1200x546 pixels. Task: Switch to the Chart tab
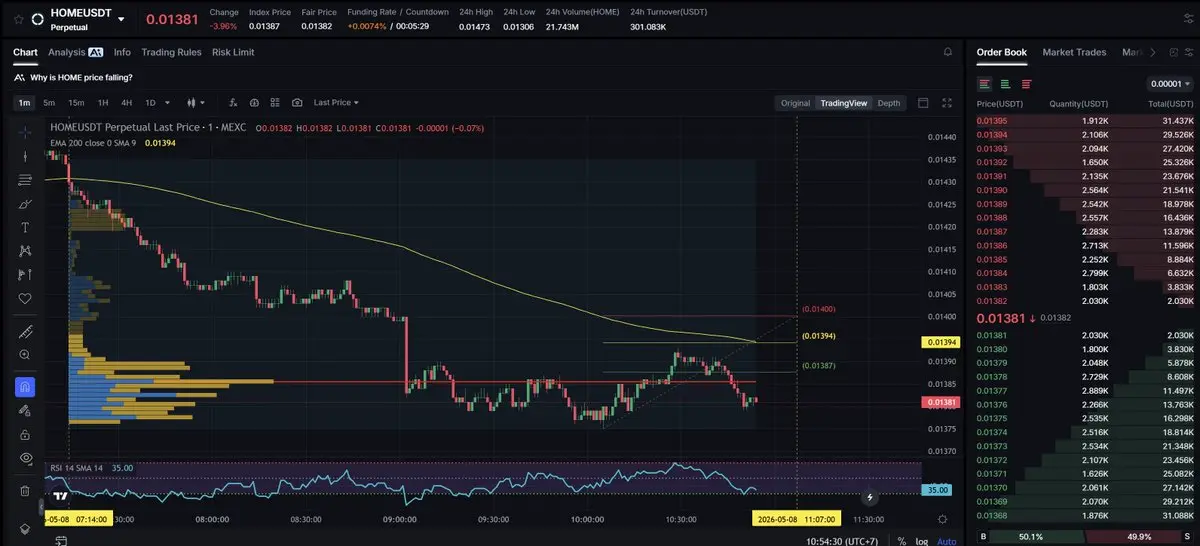pyautogui.click(x=25, y=52)
